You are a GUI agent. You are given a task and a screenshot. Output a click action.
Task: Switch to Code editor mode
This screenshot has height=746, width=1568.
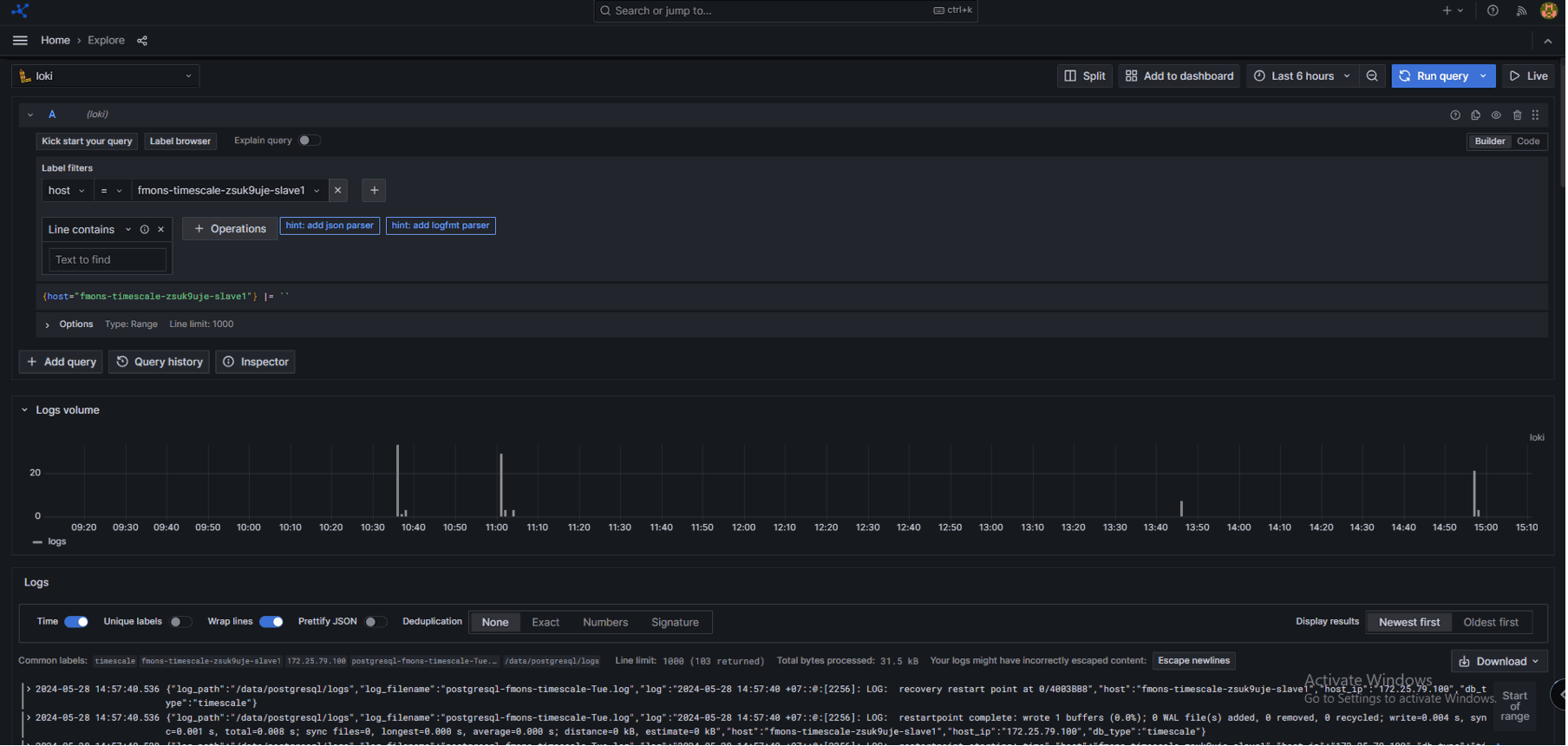click(x=1530, y=141)
